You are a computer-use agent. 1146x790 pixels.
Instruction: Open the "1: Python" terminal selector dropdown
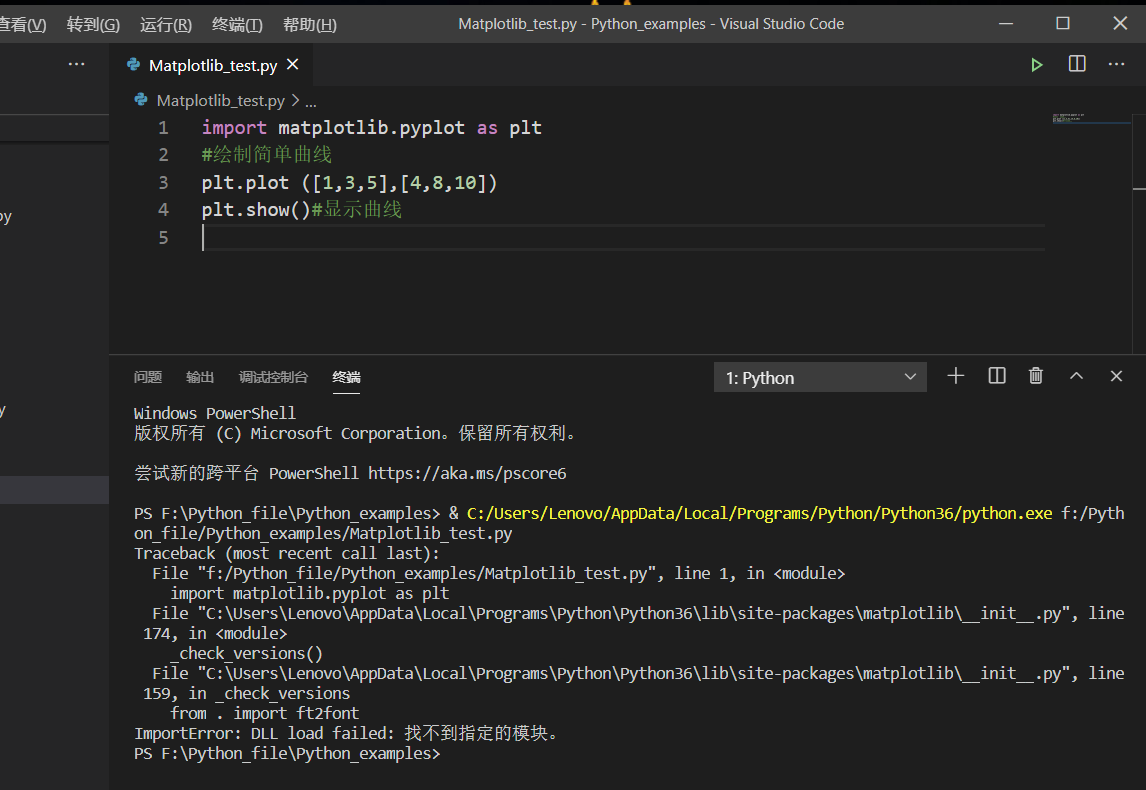click(820, 377)
